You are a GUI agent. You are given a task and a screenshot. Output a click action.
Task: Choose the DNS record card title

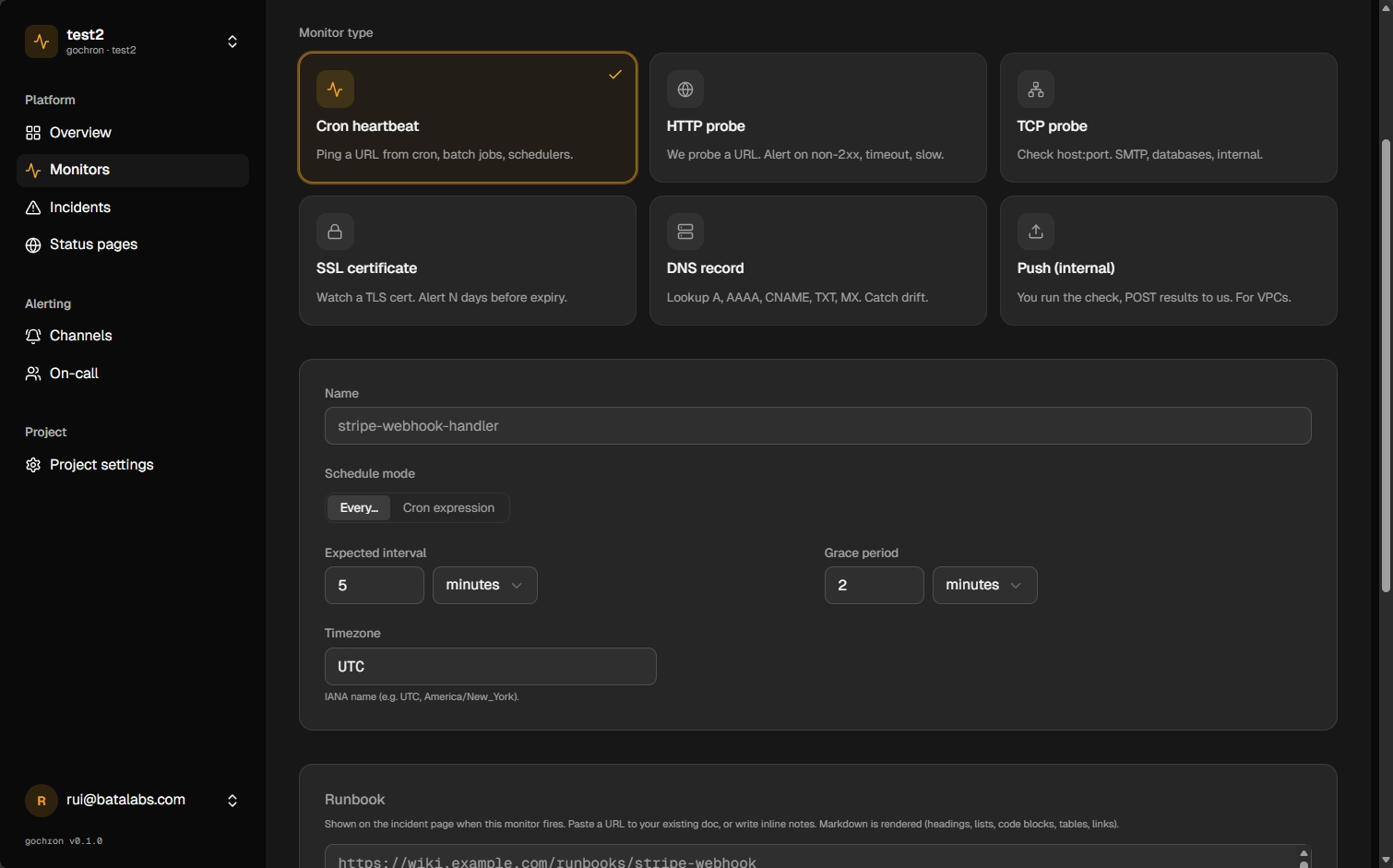(x=705, y=268)
